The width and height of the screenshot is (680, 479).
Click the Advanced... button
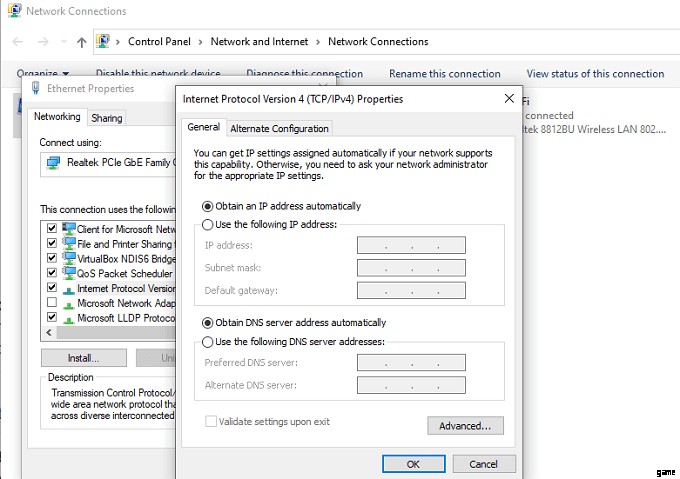pos(465,426)
